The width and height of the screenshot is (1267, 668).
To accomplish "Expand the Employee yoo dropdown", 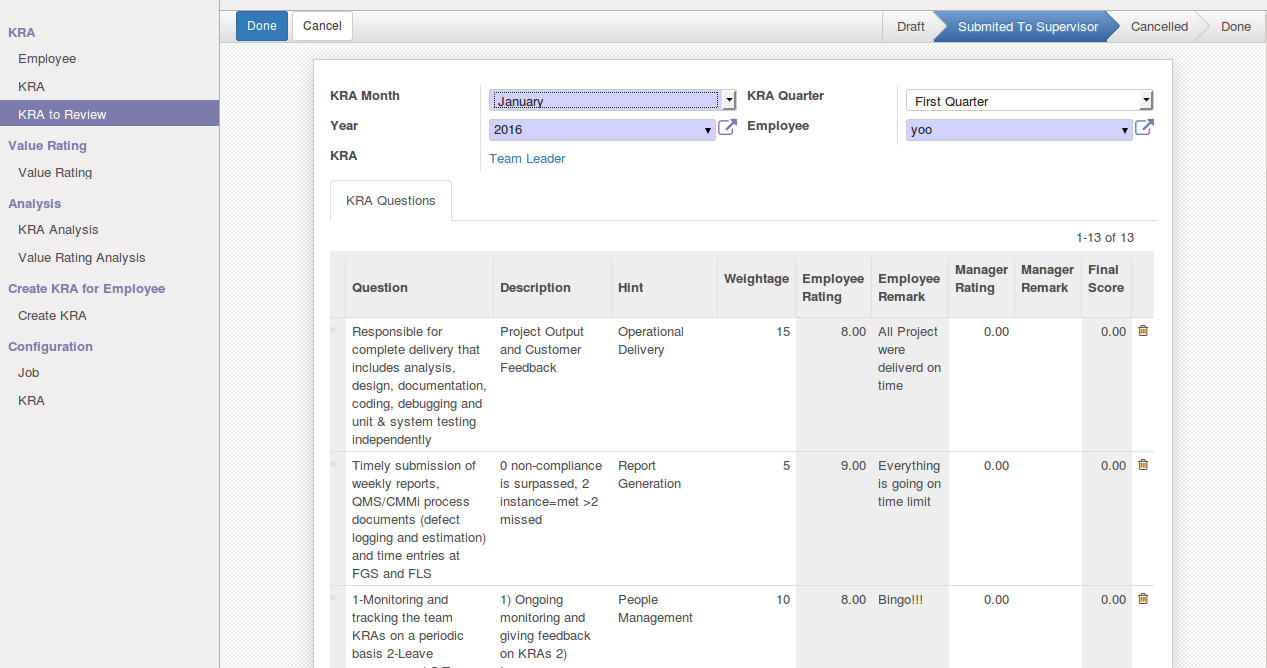I will 1019,130.
